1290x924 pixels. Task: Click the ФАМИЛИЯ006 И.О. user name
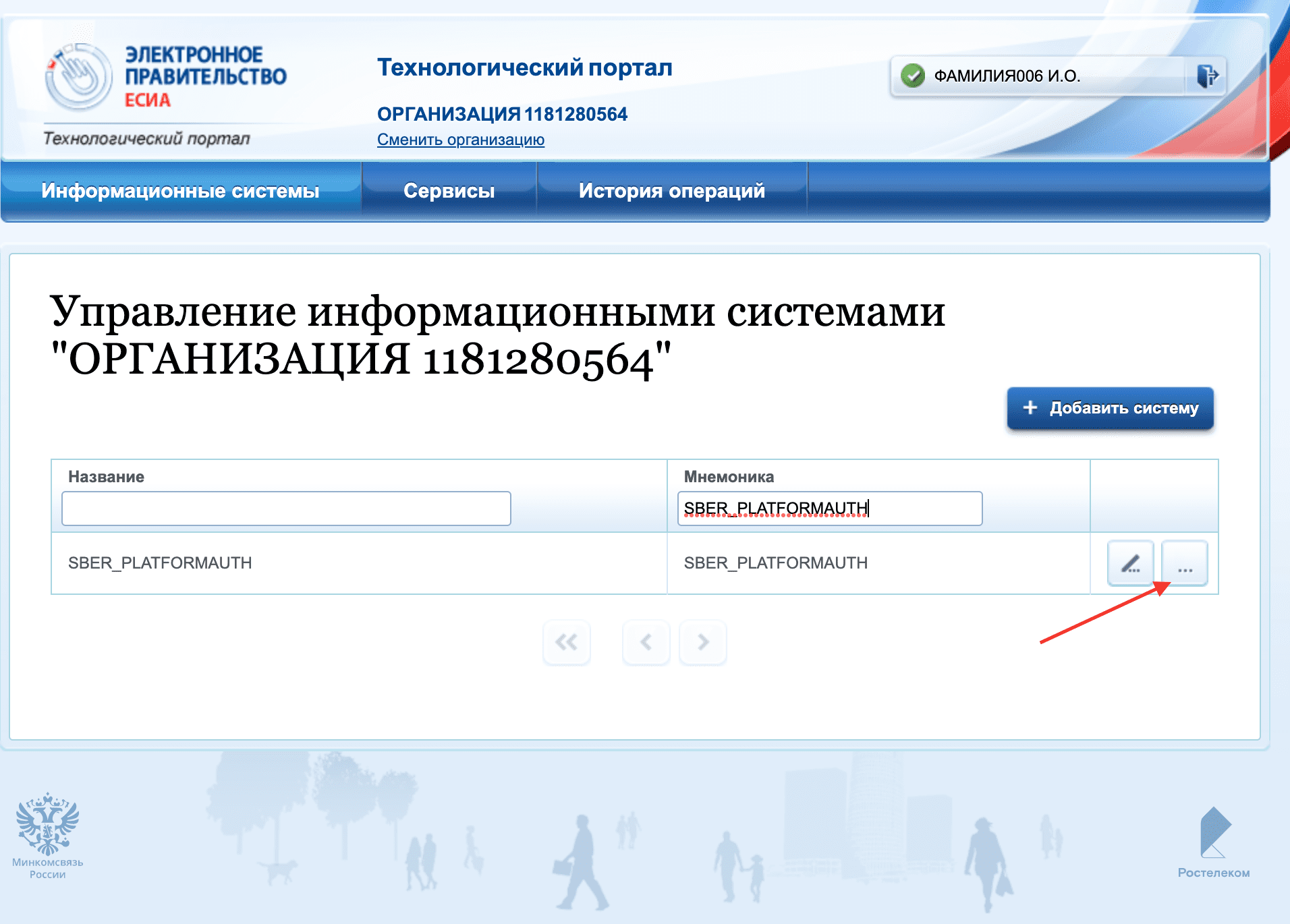click(1007, 76)
